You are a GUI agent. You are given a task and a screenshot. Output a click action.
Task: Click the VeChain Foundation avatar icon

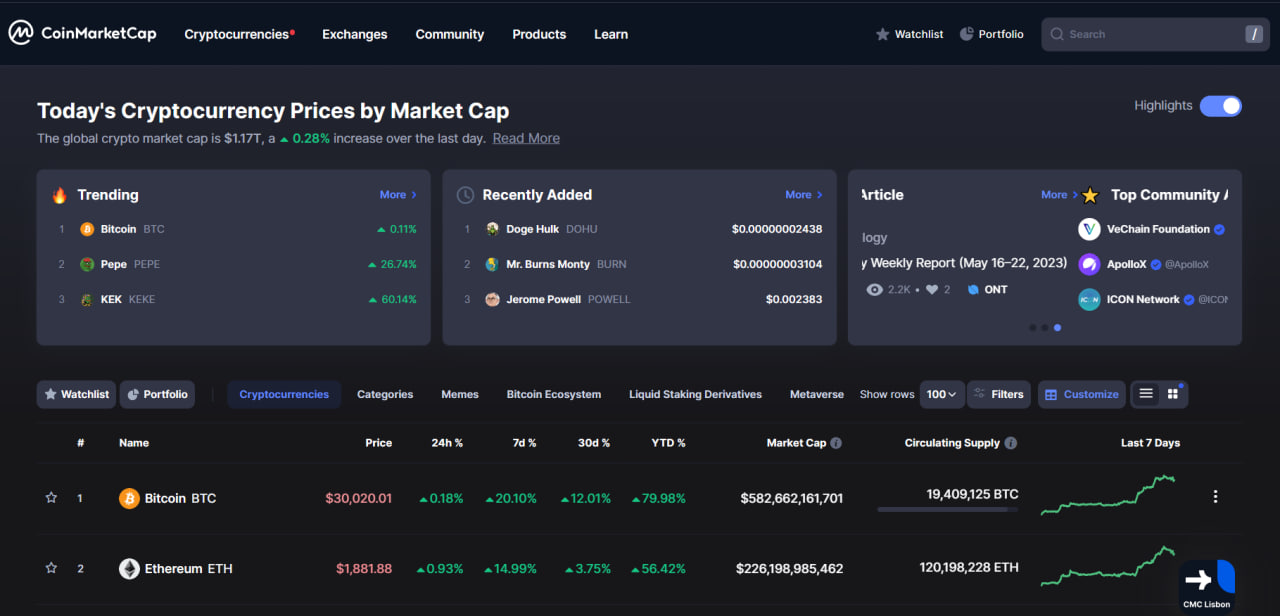coord(1089,229)
